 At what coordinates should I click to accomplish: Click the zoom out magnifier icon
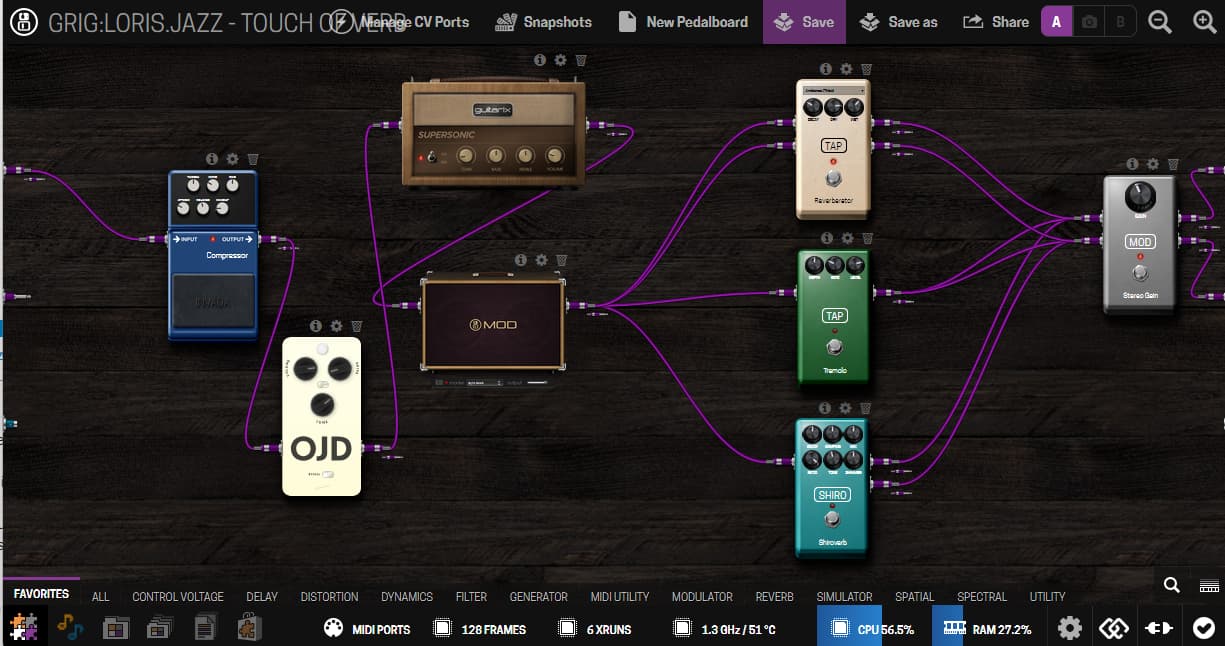click(x=1160, y=22)
